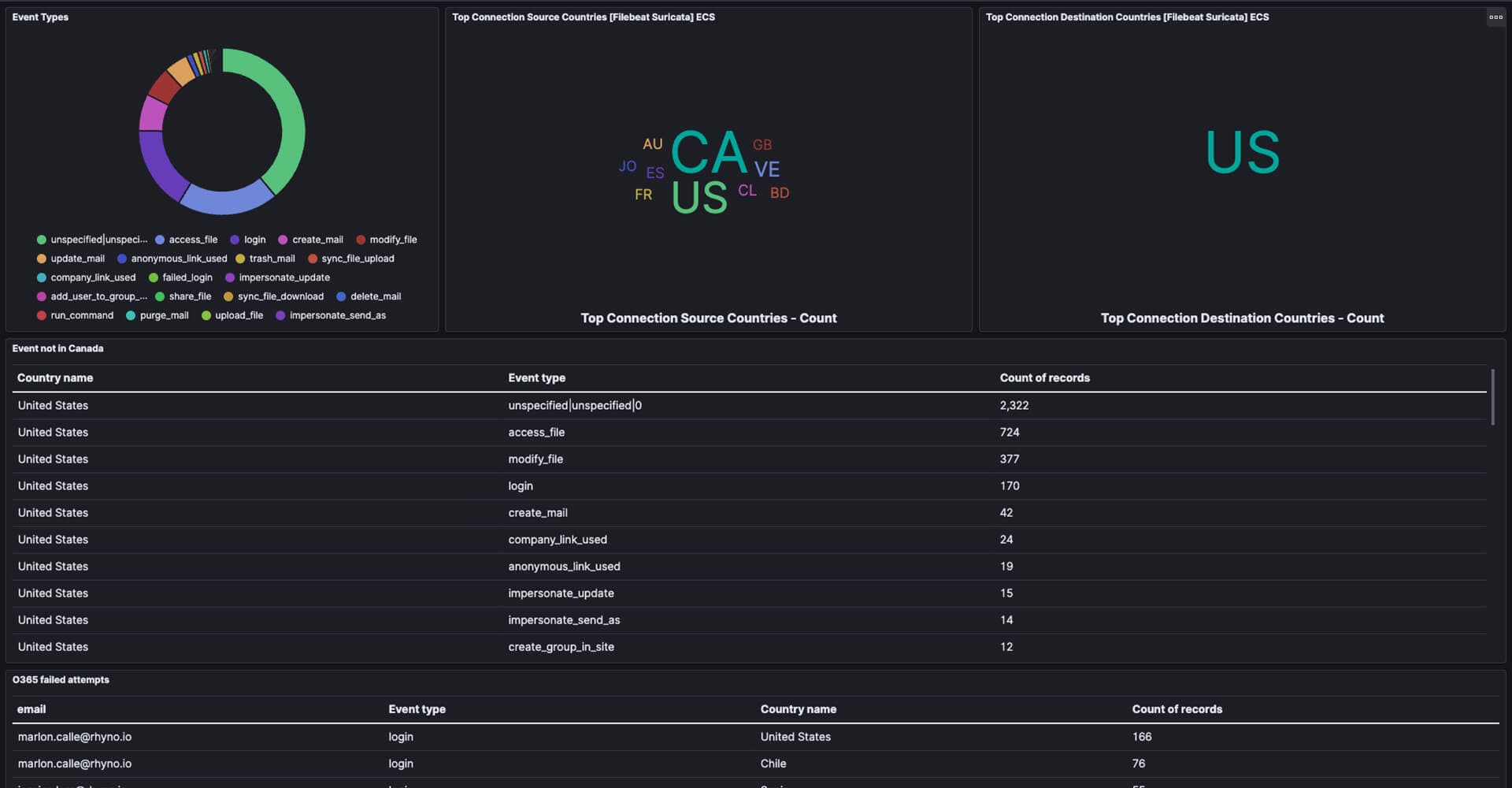Click the large US tag in destination countries
This screenshot has height=788, width=1512.
click(1242, 152)
